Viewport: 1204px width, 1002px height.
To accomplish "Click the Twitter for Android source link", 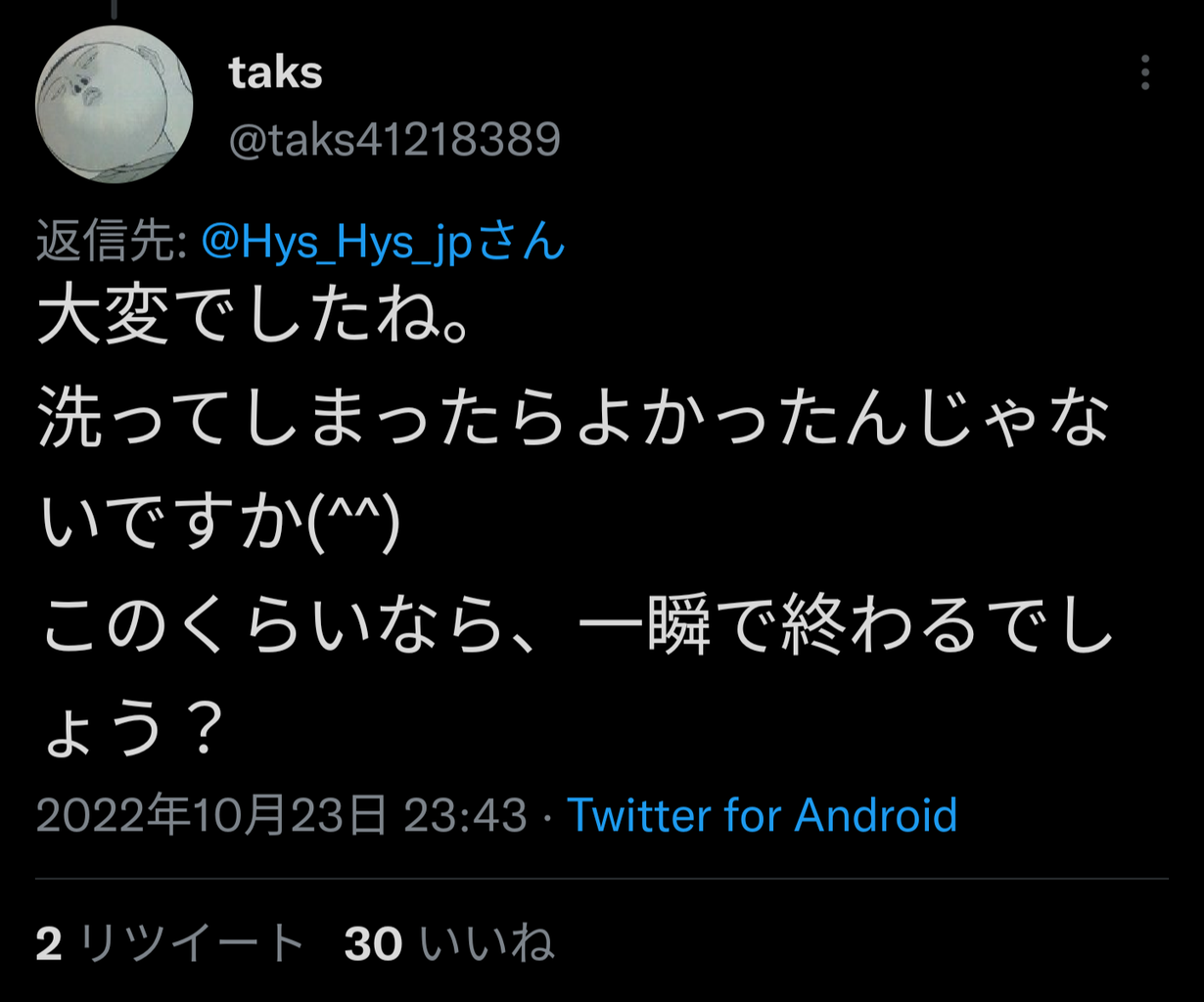I will tap(763, 814).
